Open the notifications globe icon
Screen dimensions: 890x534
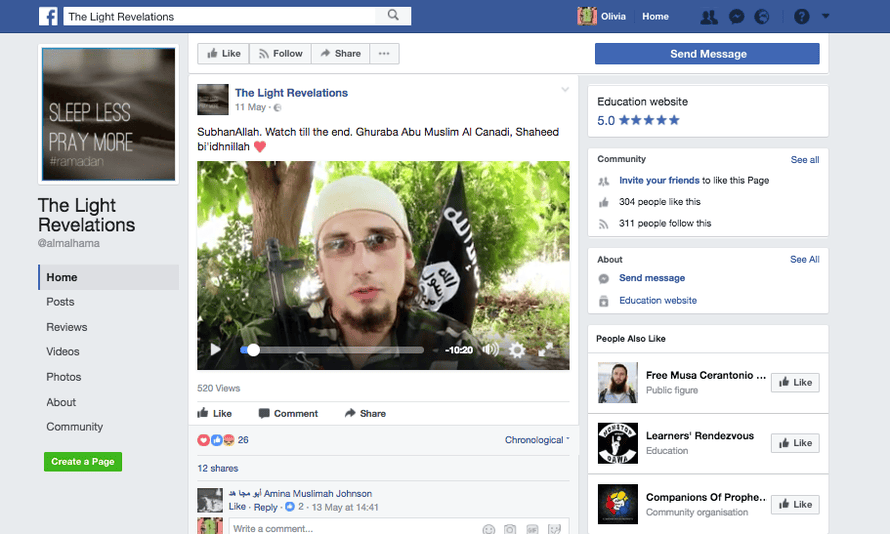(762, 17)
